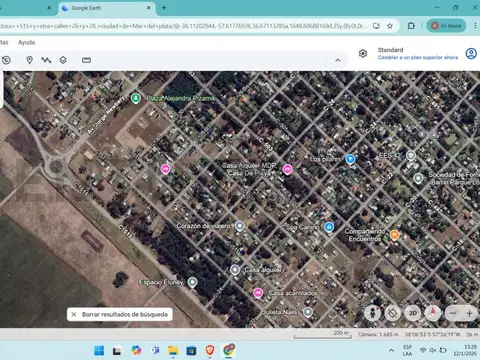This screenshot has width=480, height=360.
Task: Select the draw path or polygon tool
Action: point(46,60)
